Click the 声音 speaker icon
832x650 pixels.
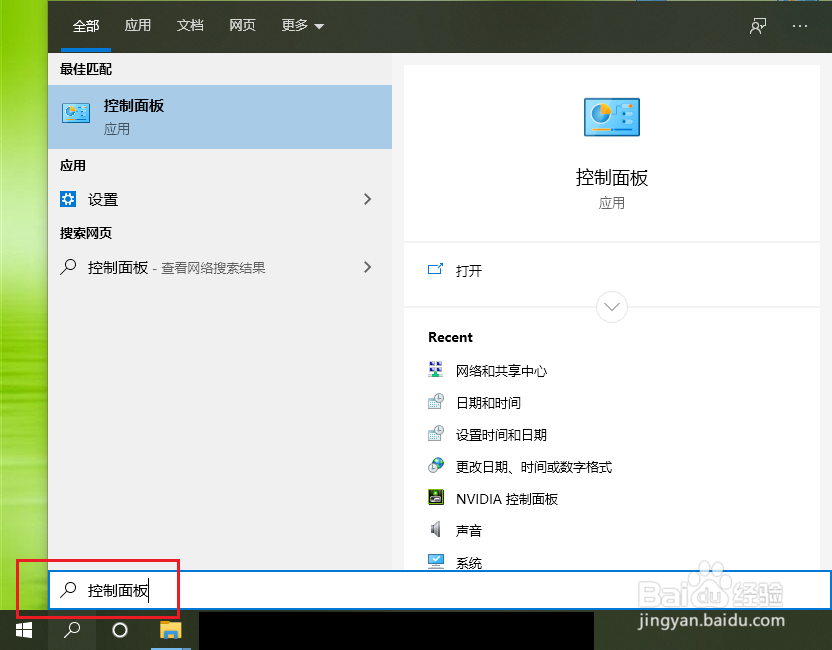pyautogui.click(x=435, y=530)
